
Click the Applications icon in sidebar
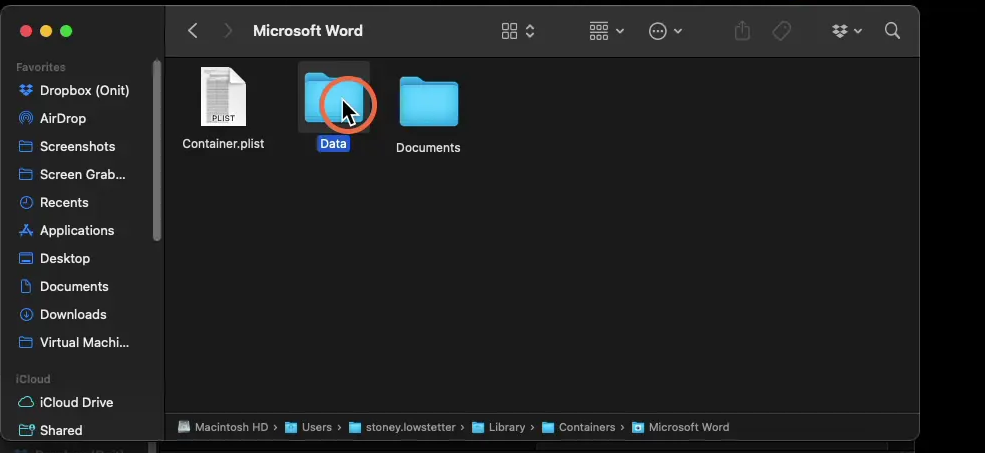point(26,231)
